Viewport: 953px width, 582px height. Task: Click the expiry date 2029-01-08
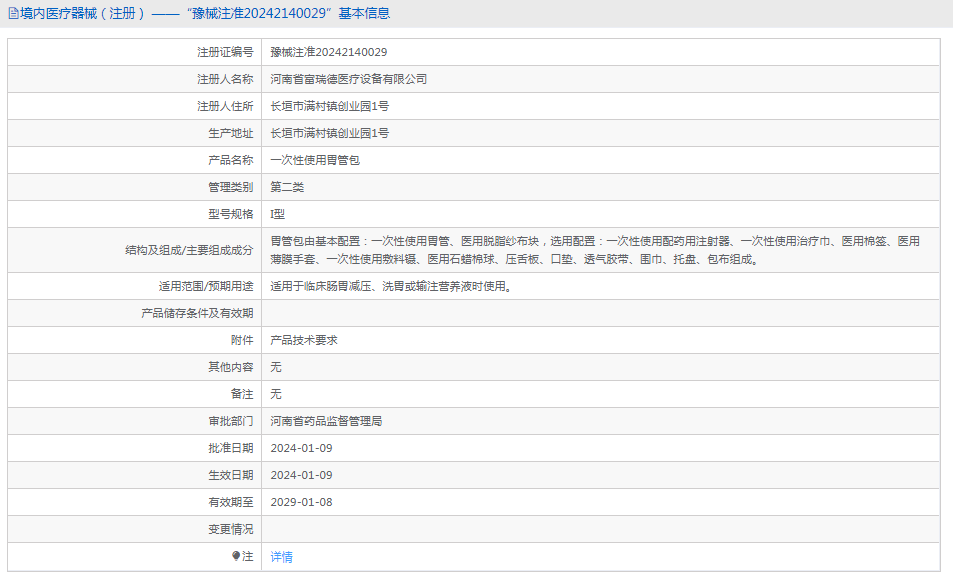click(301, 502)
